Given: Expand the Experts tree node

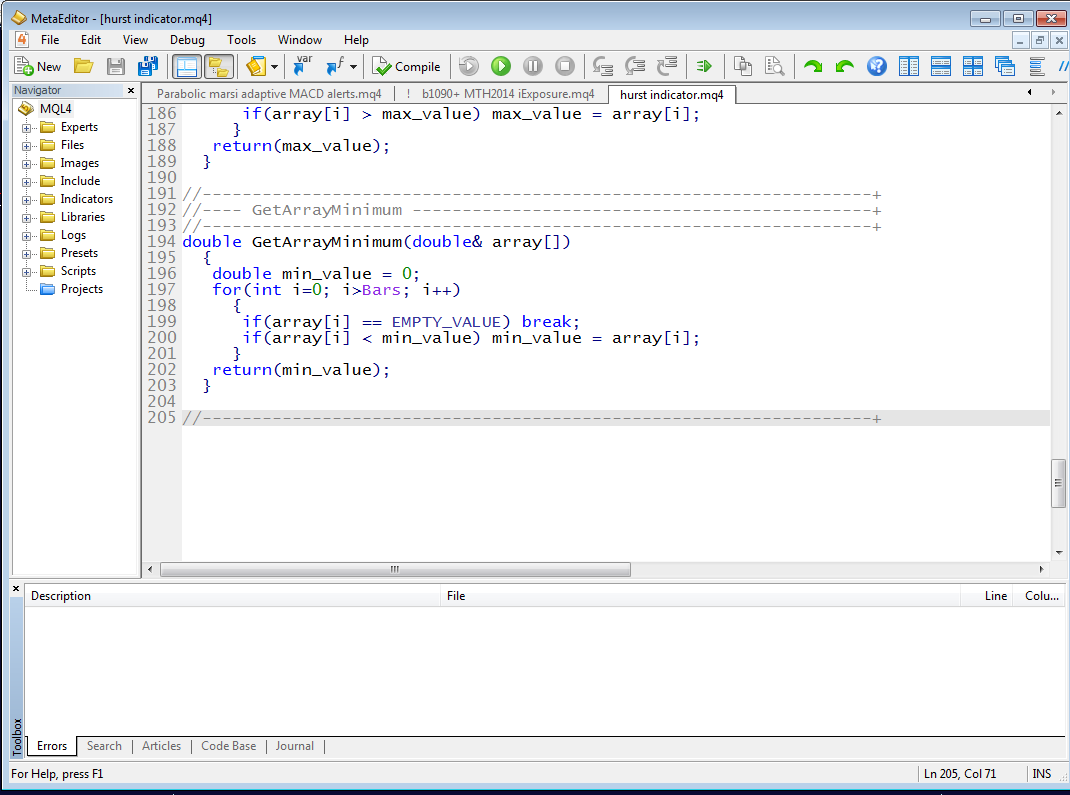Looking at the screenshot, I should [27, 127].
